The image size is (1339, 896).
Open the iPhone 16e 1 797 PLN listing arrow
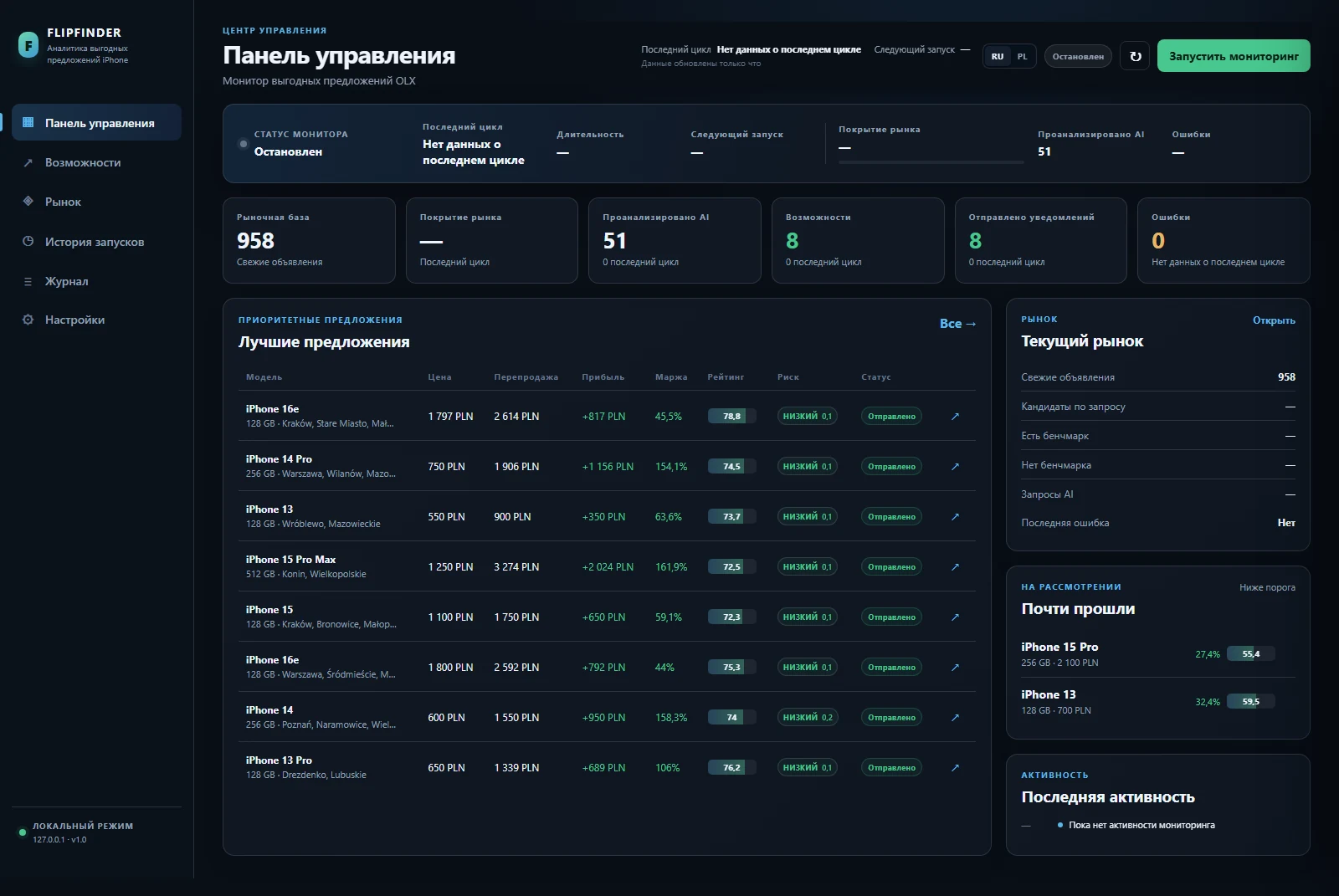coord(955,416)
